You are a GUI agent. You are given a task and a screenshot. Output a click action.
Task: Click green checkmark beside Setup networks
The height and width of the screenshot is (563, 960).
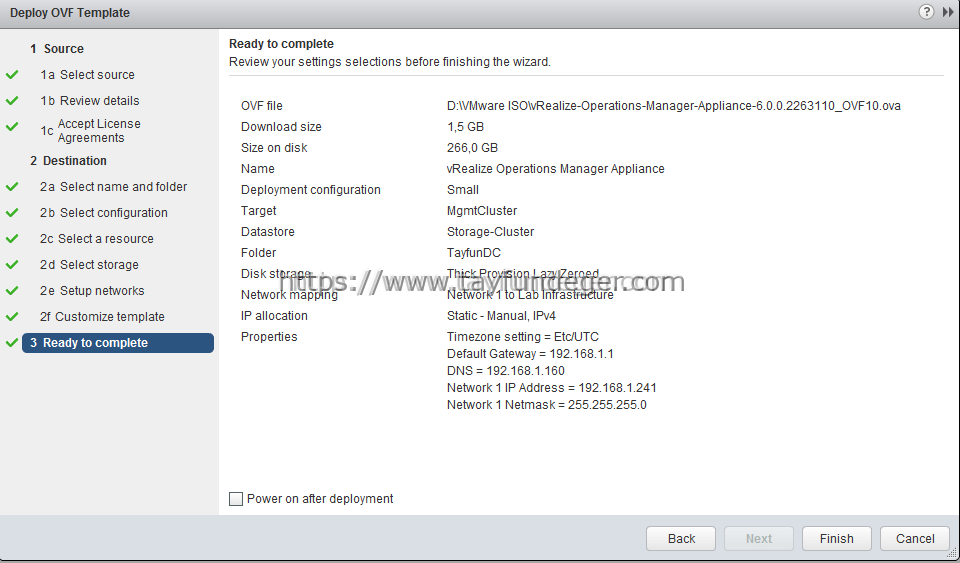pyautogui.click(x=12, y=291)
